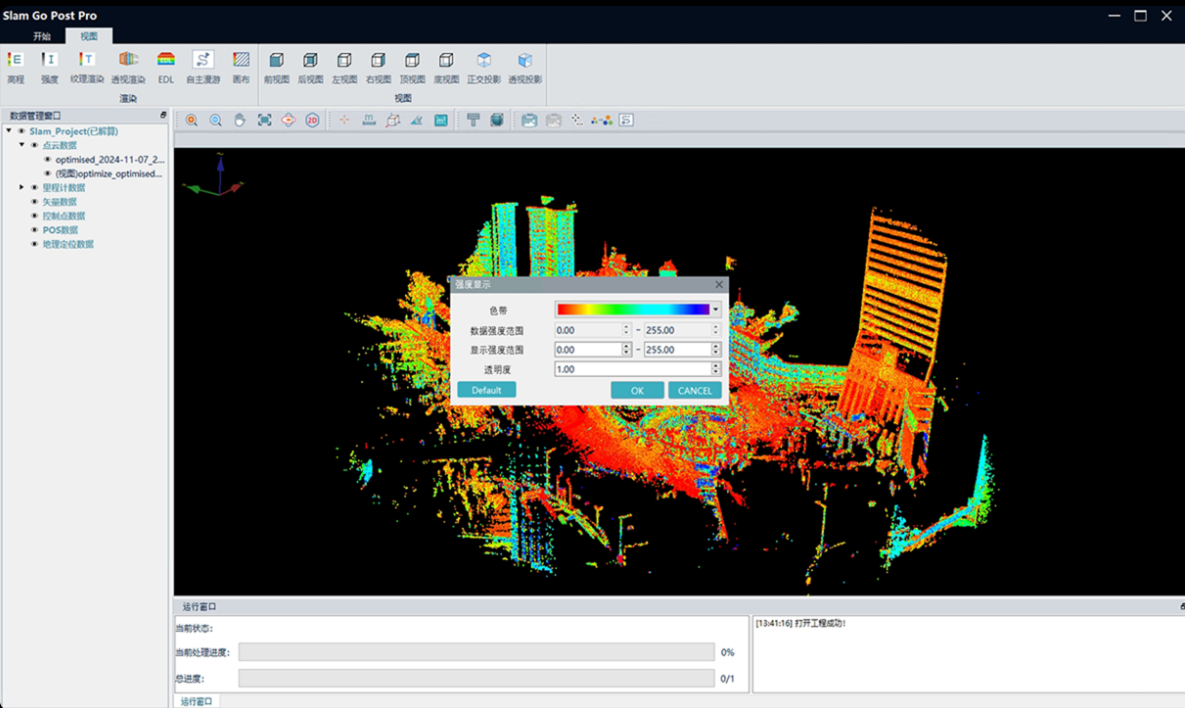Toggle eye icon for POS数据
1185x708 pixels.
[x=35, y=230]
